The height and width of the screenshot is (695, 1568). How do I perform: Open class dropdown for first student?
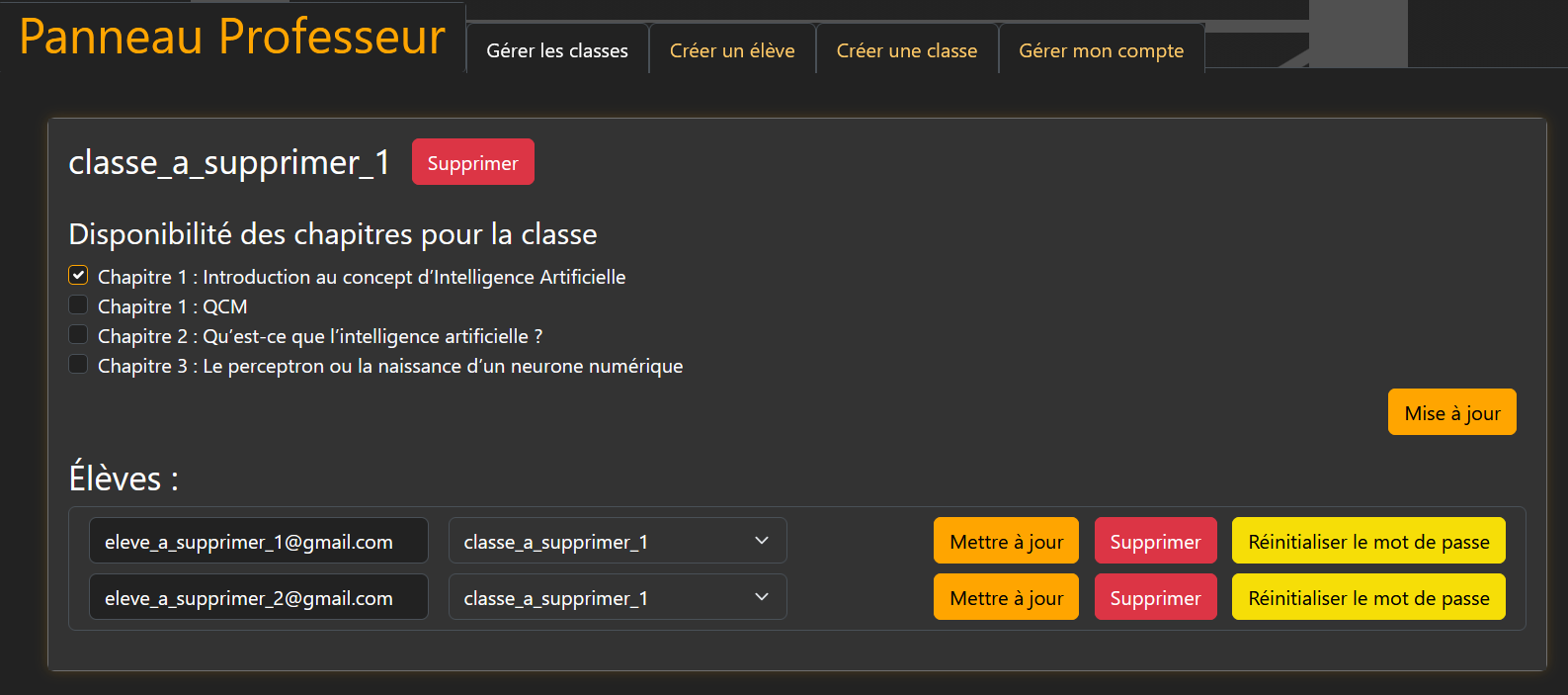[618, 541]
